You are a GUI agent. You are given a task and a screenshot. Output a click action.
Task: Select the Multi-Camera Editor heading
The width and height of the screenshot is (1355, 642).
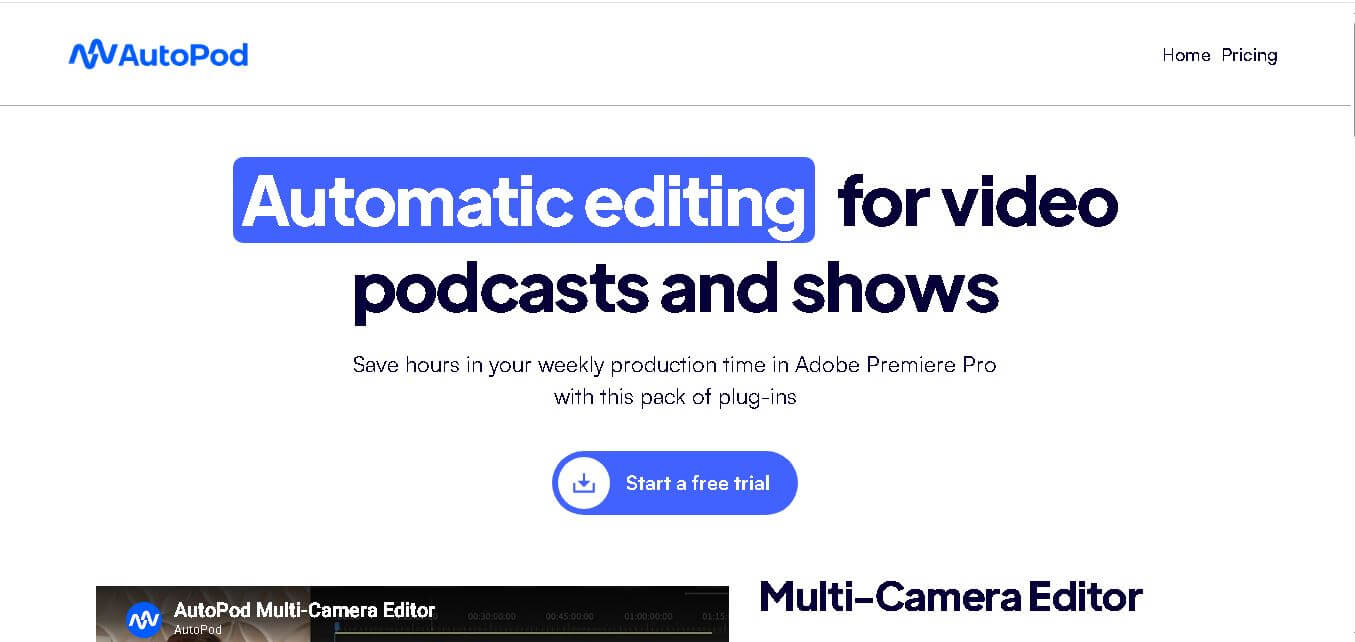[x=951, y=597]
